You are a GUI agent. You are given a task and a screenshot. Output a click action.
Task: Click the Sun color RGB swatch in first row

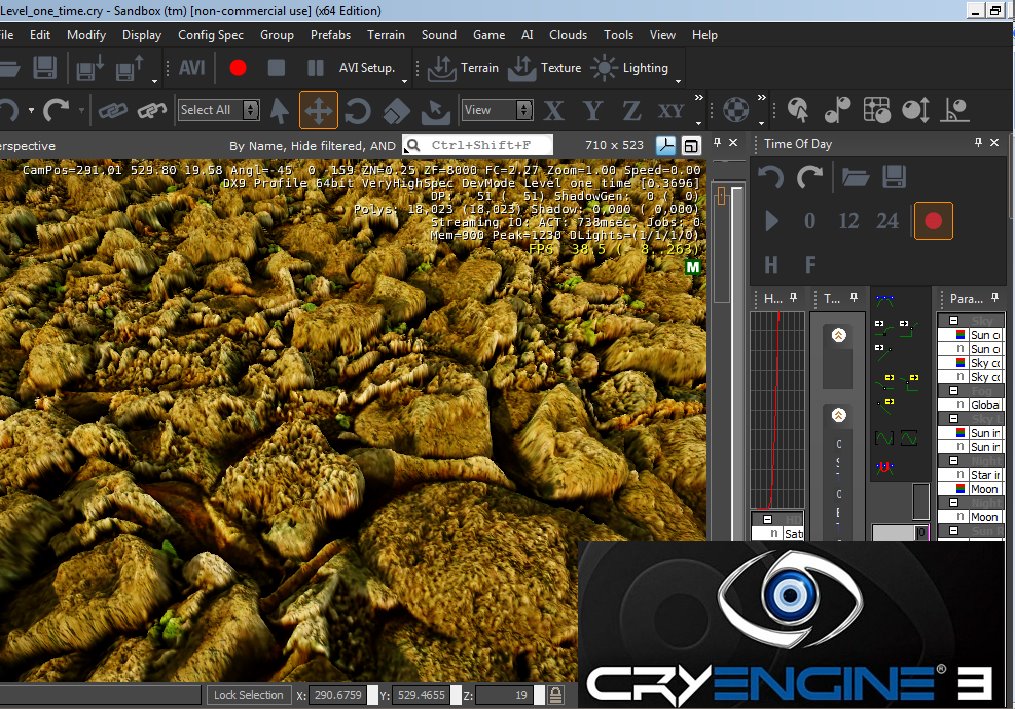[x=961, y=335]
